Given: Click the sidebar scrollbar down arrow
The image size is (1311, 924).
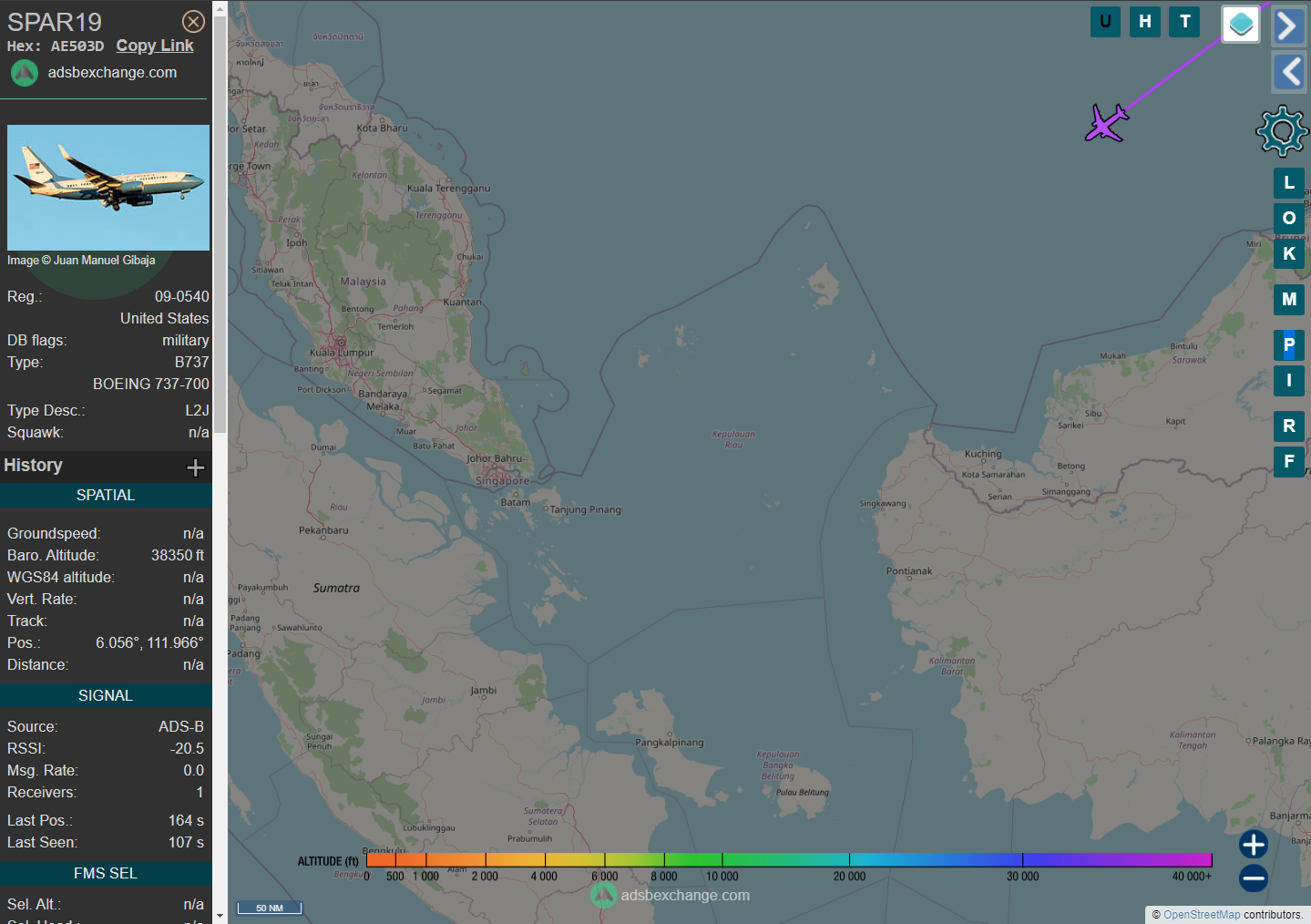Looking at the screenshot, I should pyautogui.click(x=220, y=916).
